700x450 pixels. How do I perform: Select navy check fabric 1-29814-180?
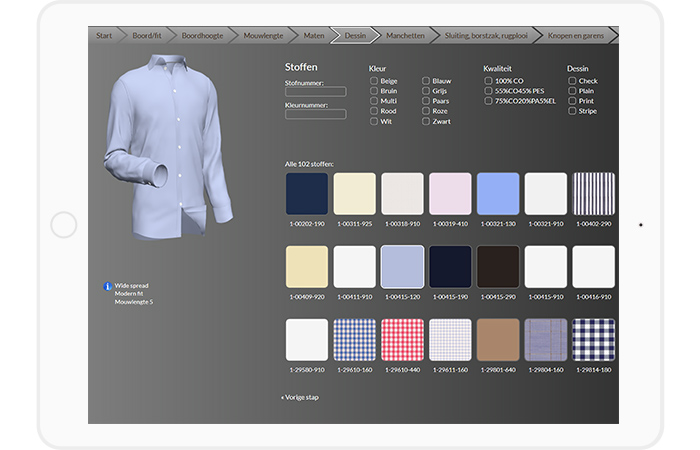pos(593,340)
